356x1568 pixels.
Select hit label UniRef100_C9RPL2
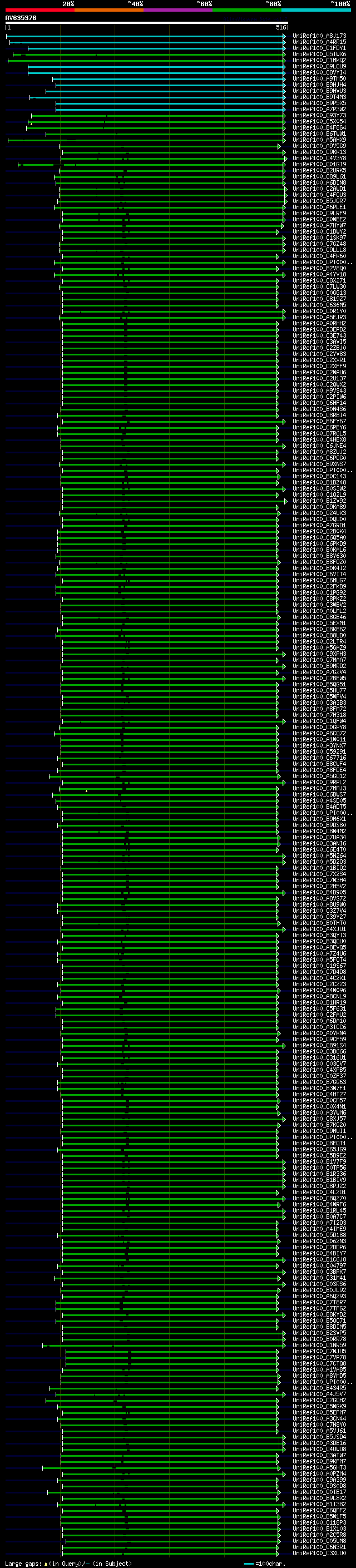pos(319,781)
